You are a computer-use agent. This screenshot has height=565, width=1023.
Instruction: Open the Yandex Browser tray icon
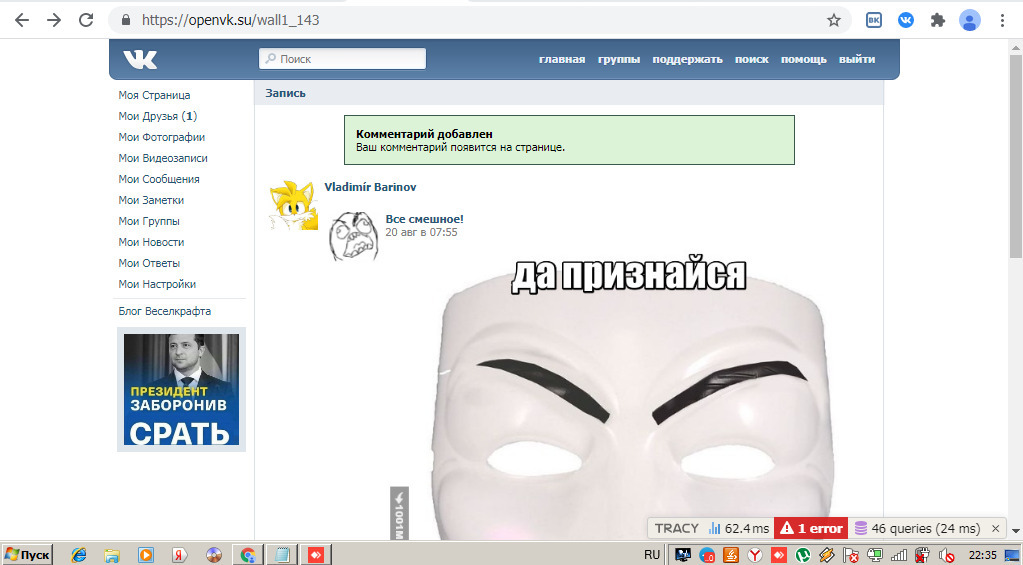point(754,555)
